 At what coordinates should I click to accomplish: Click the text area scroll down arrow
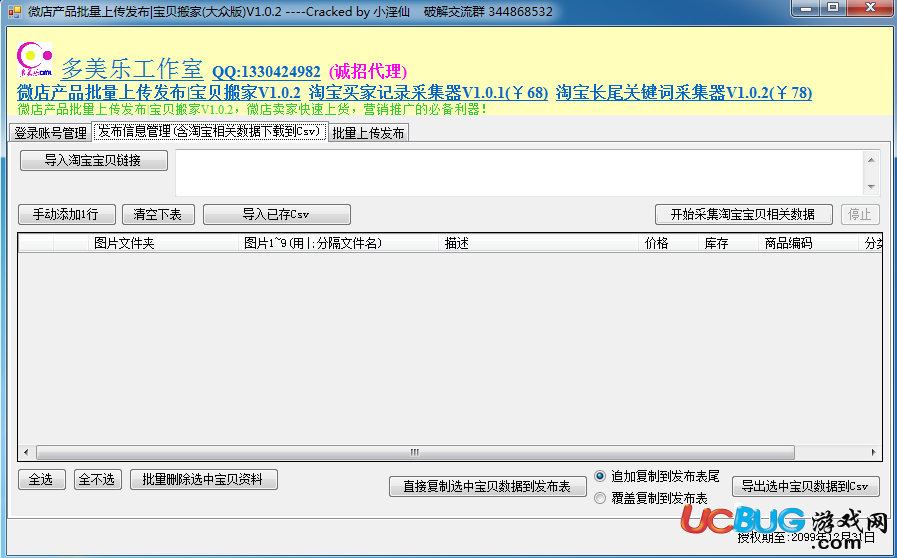click(x=871, y=187)
